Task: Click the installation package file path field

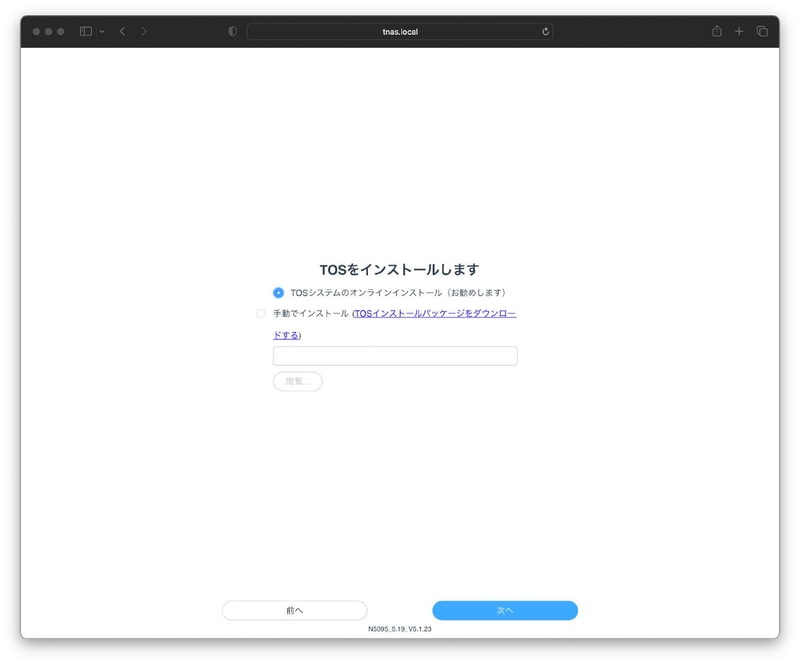Action: tap(395, 355)
